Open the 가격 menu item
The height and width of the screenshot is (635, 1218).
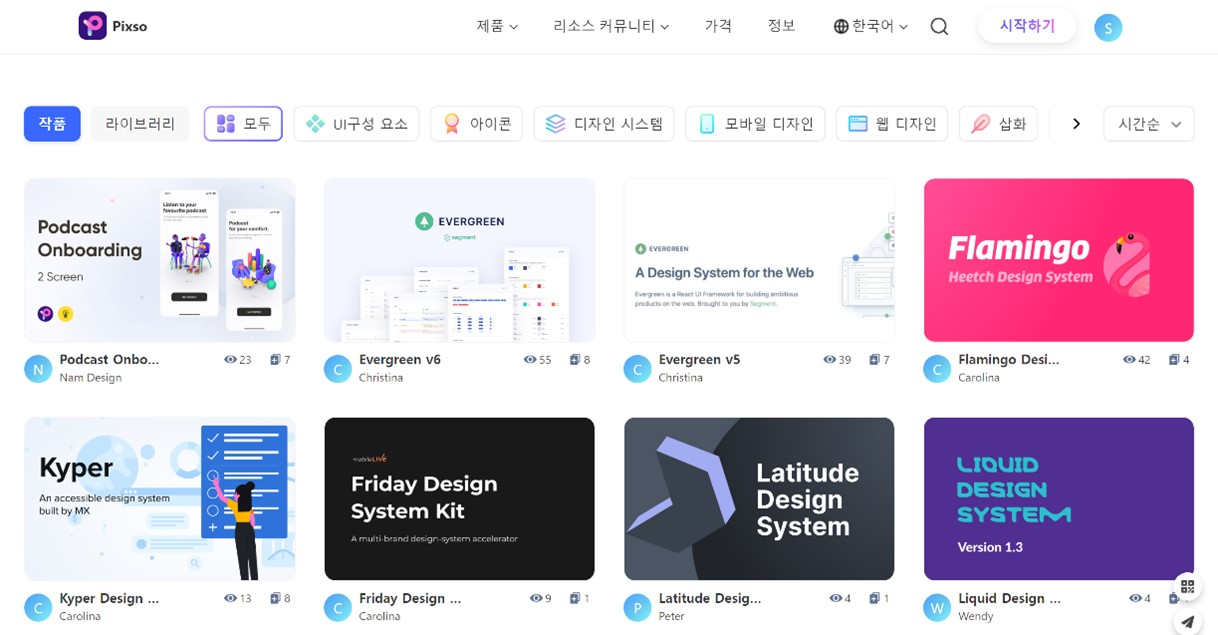click(718, 26)
